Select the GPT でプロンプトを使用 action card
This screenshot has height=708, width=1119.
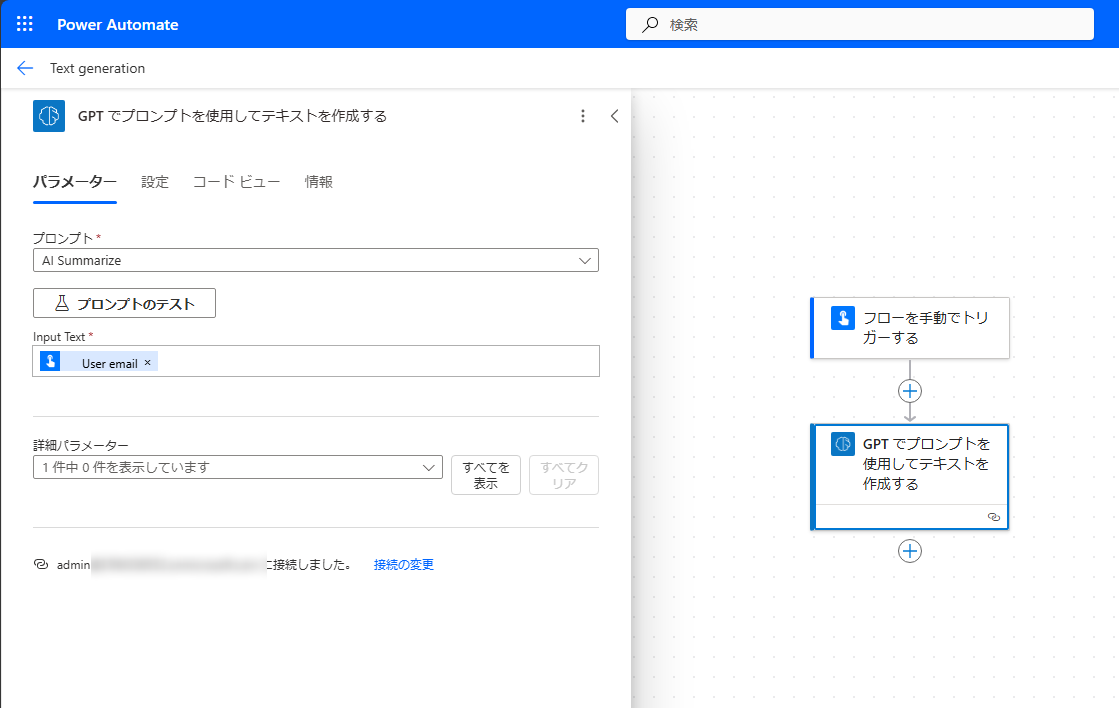click(910, 477)
